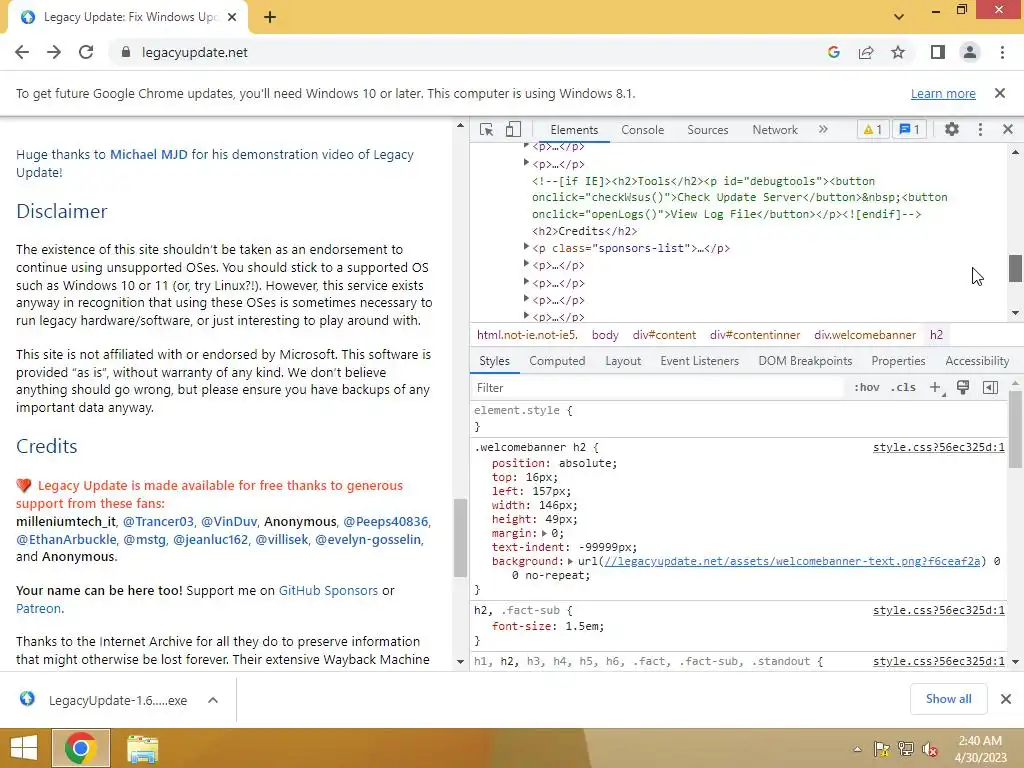Viewport: 1024px width, 768px height.
Task: Bookmark this tab with the star
Action: [x=898, y=52]
